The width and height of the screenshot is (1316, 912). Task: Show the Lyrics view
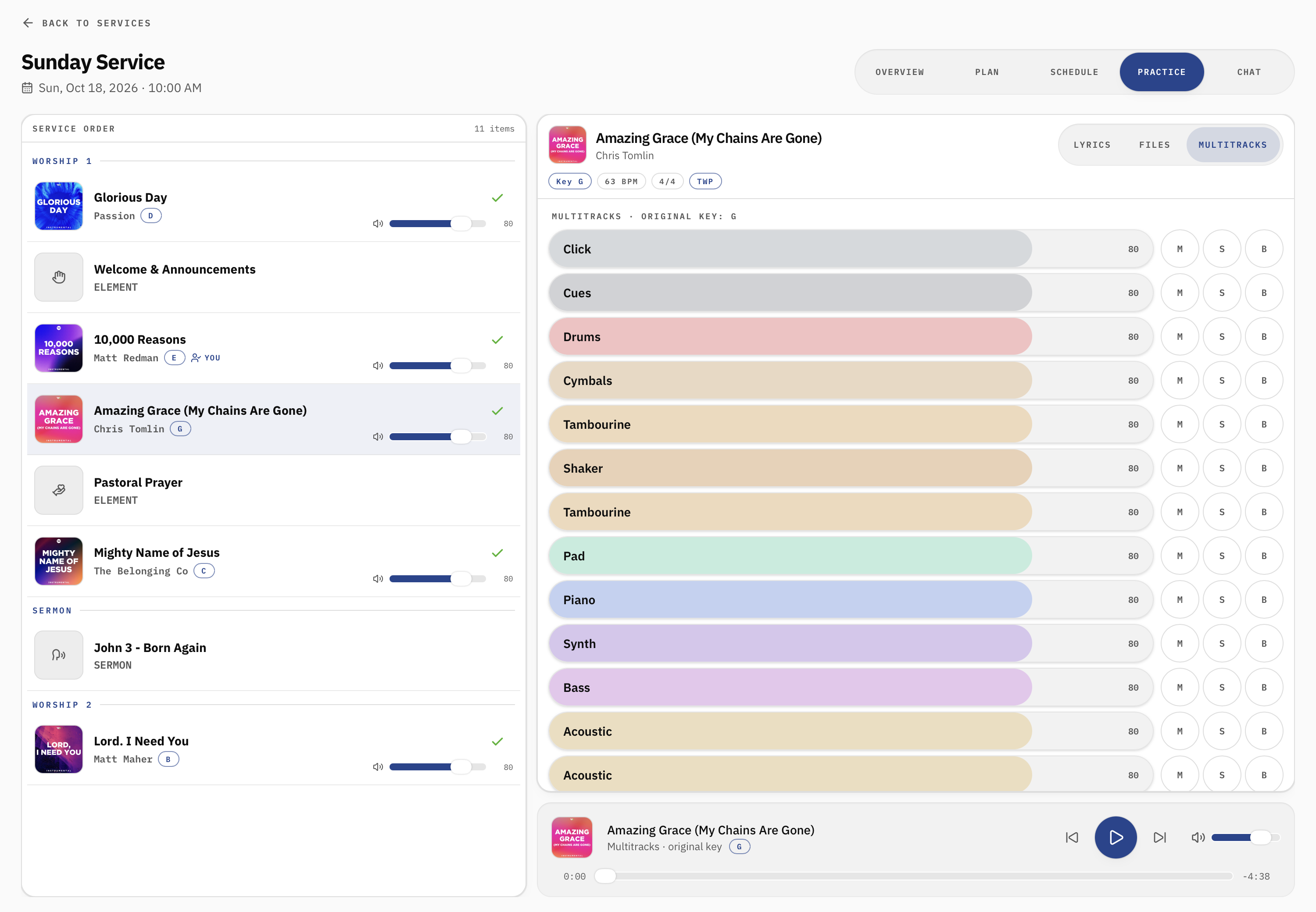click(1092, 145)
